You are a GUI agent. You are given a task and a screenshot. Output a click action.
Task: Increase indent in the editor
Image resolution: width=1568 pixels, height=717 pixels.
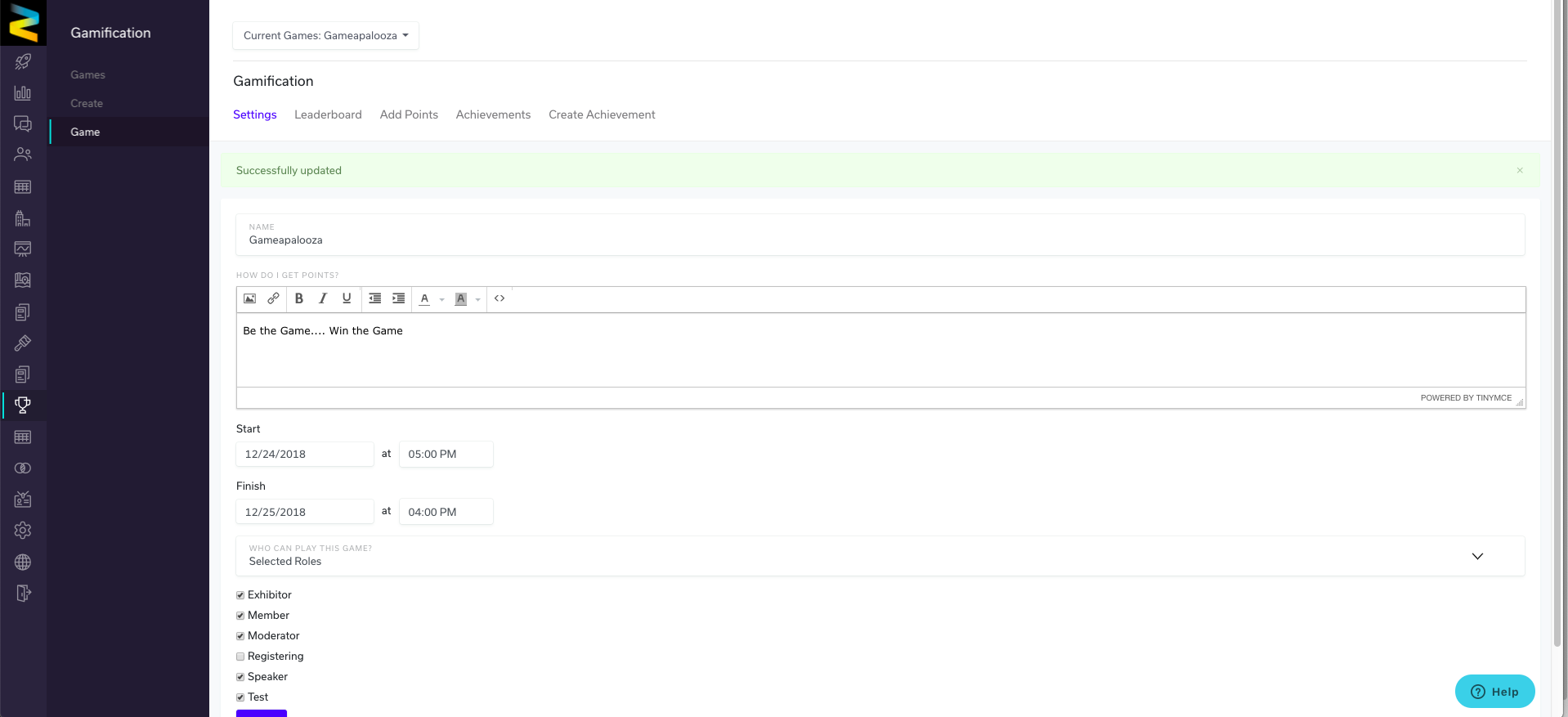pyautogui.click(x=398, y=298)
